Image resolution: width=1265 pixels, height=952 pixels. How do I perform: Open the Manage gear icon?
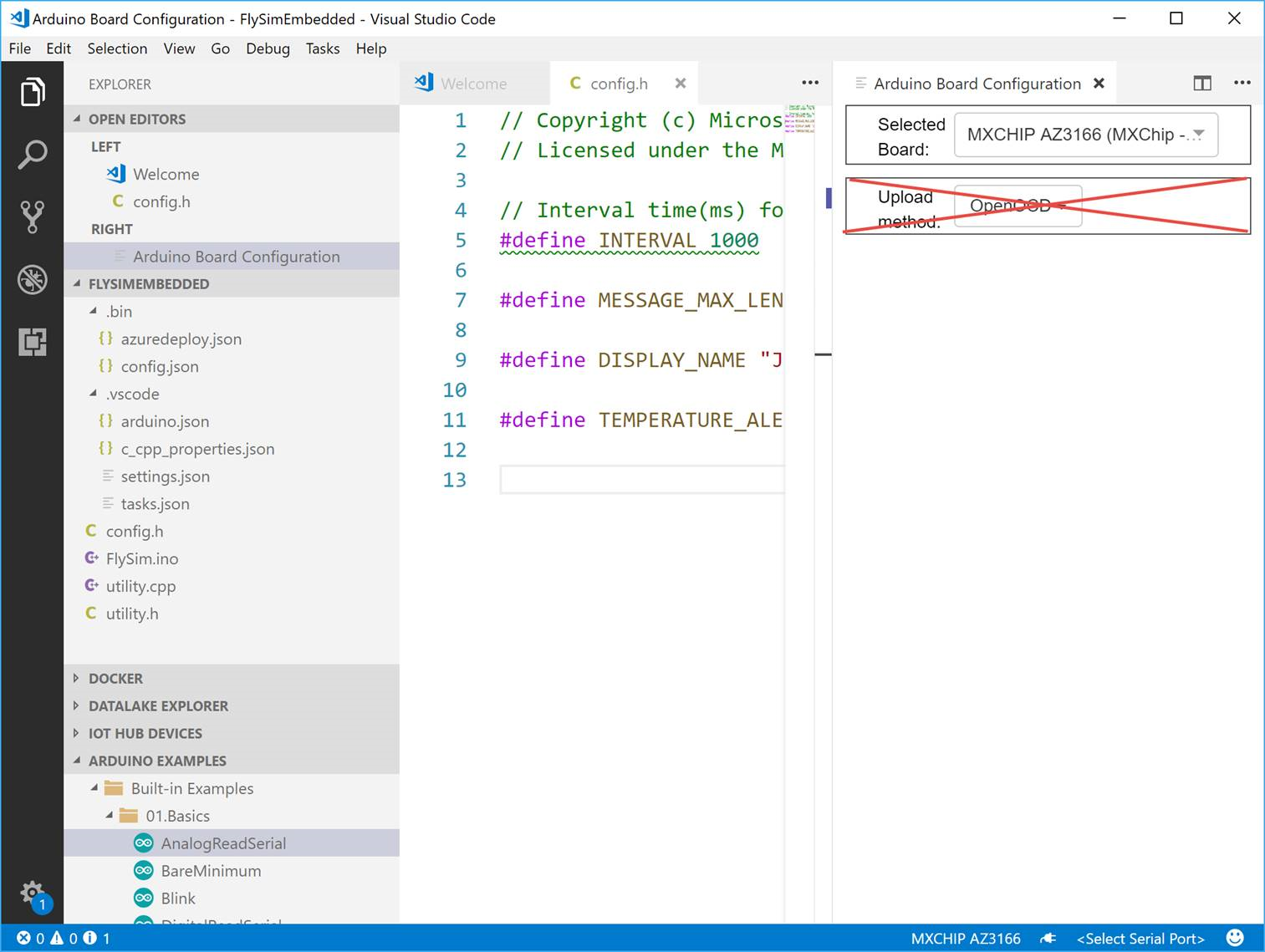(33, 894)
